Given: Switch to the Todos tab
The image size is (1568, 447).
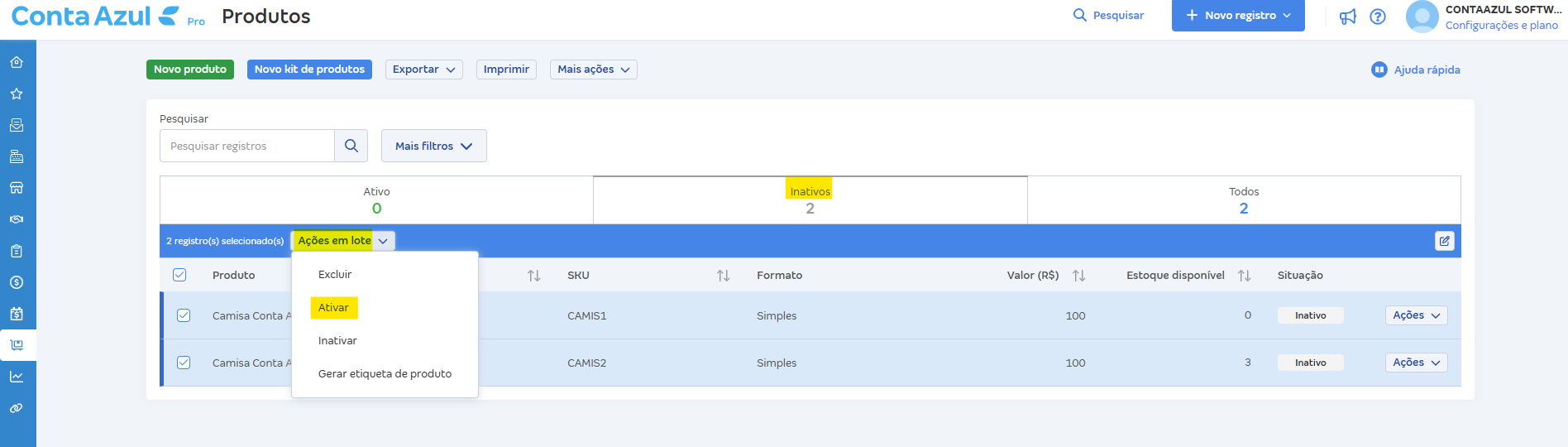Looking at the screenshot, I should tap(1243, 199).
